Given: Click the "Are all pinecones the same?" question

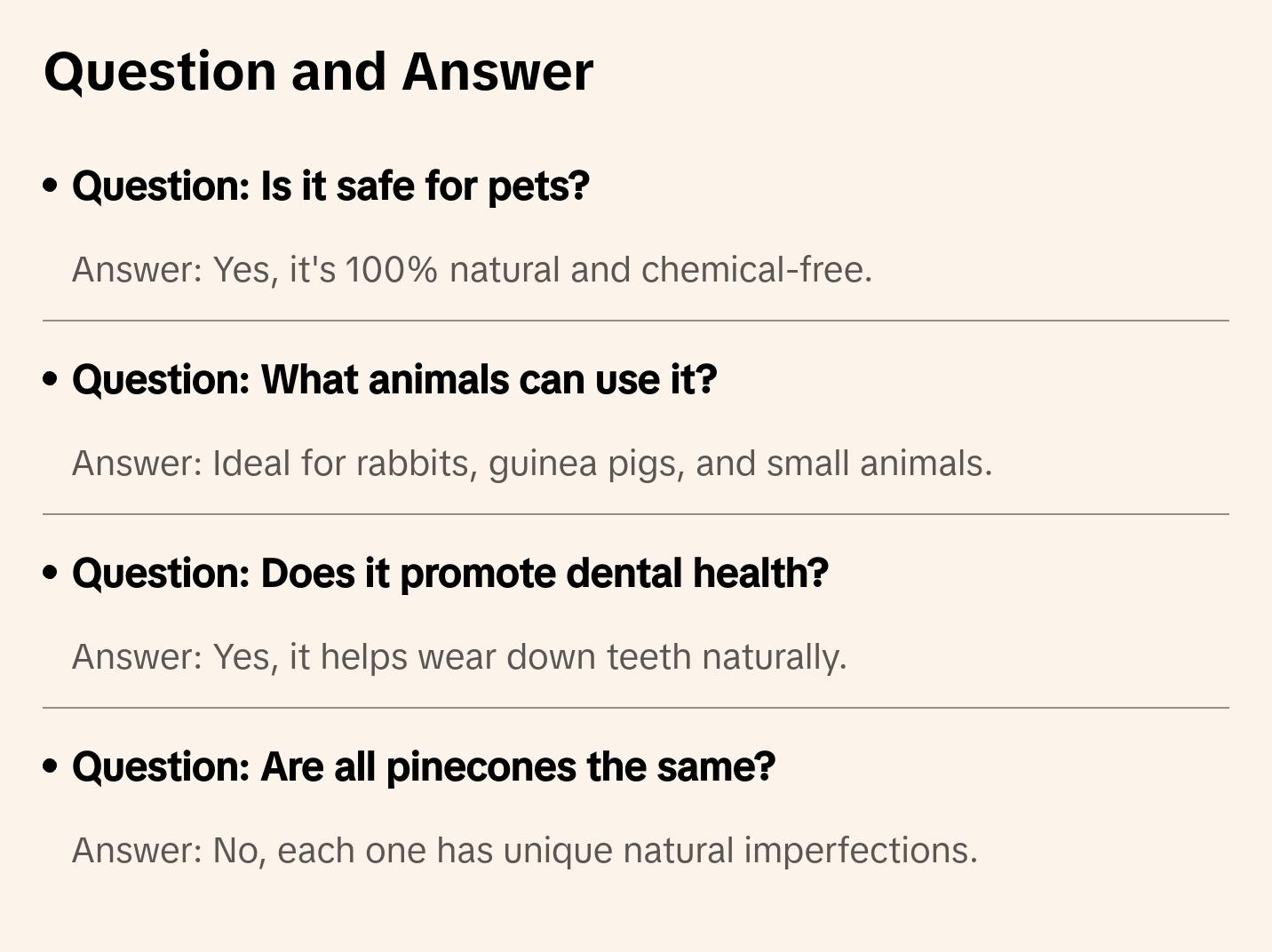Looking at the screenshot, I should [x=424, y=767].
